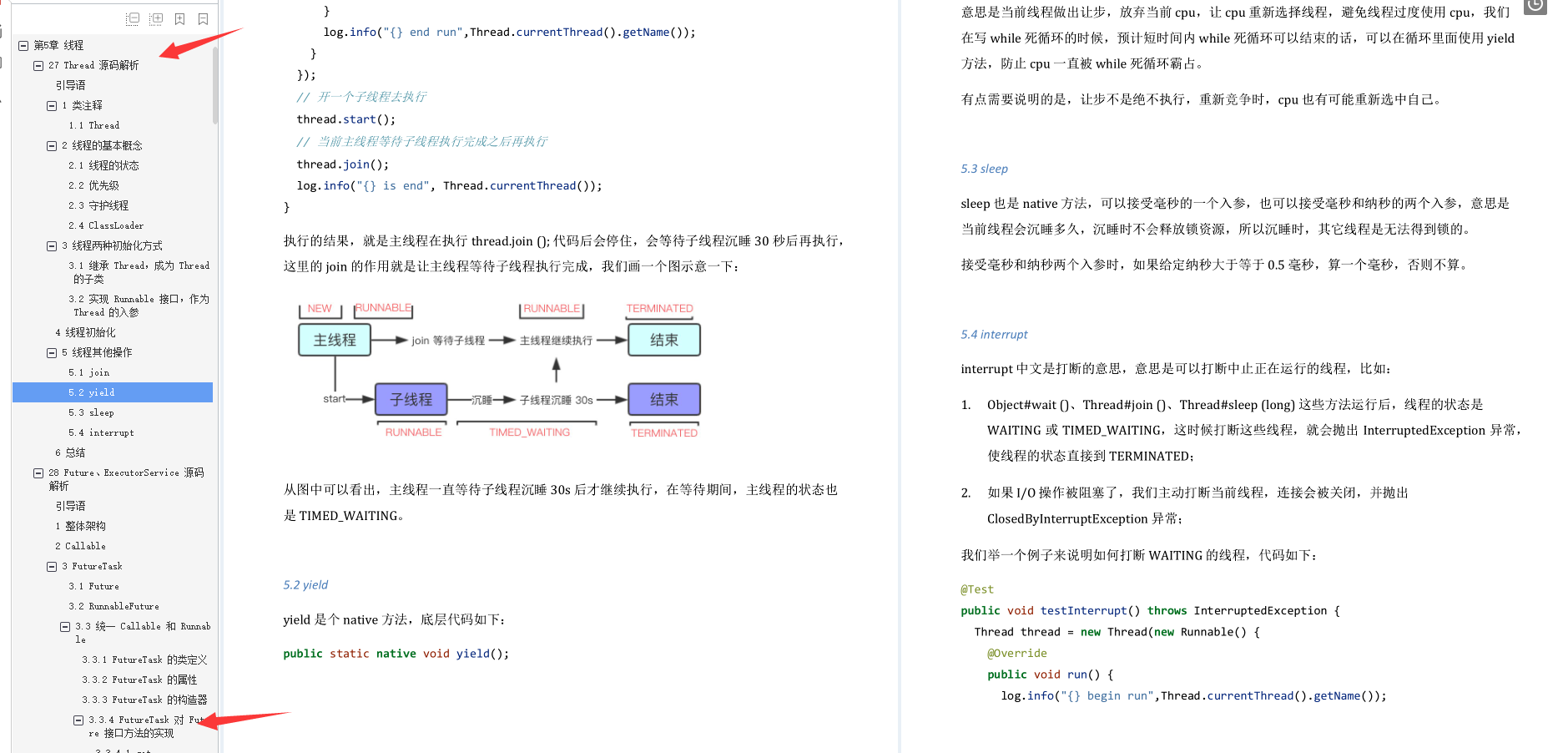Screen dimensions: 1568x753
Task: Go to 5.1 join bookmark
Action: click(88, 372)
